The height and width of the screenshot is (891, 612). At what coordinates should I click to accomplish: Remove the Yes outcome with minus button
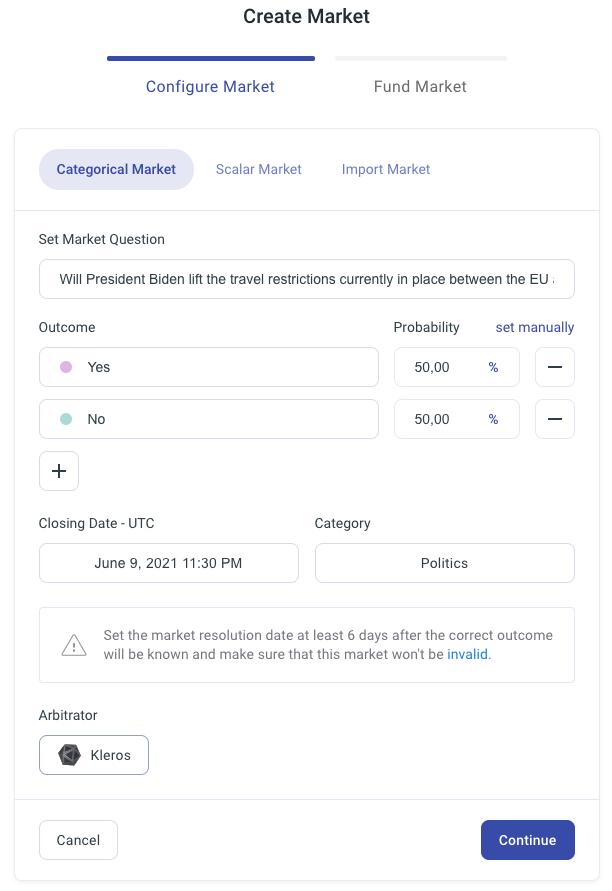click(x=554, y=367)
